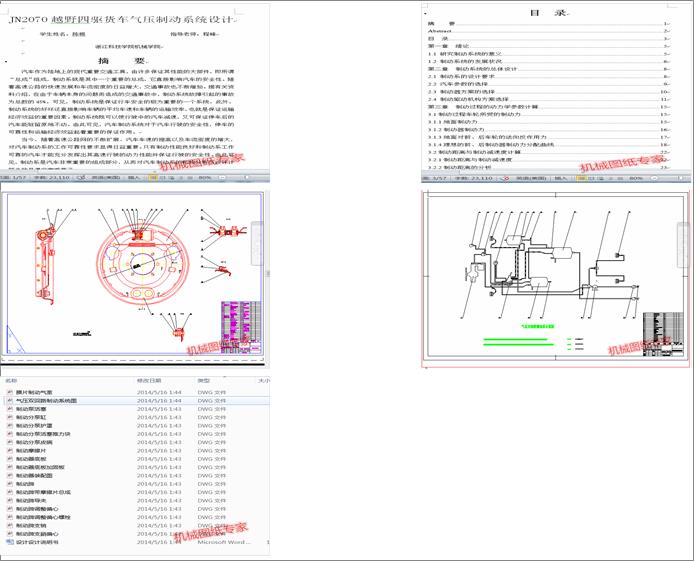Click the pneumatic brake circuit schematic drawing
Screen dimensions: 694x561
[551, 265]
